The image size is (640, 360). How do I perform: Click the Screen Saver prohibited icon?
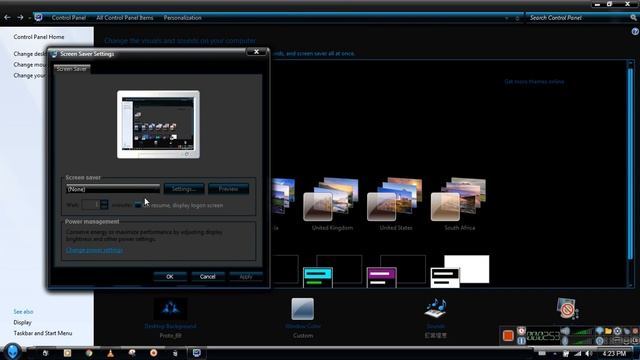pos(567,309)
